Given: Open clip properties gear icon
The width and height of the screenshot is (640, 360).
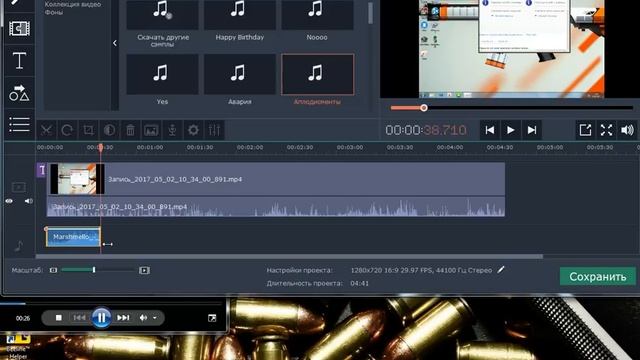Looking at the screenshot, I should coord(193,130).
